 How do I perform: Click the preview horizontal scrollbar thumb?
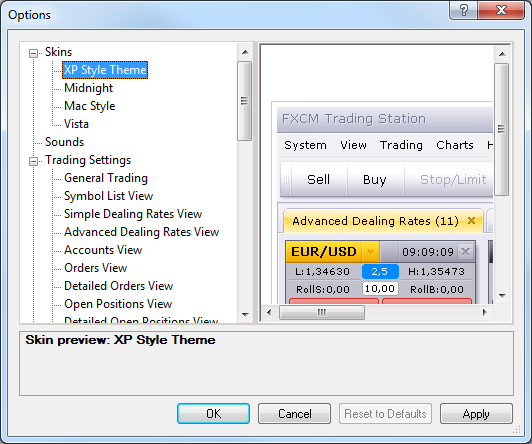click(x=322, y=312)
